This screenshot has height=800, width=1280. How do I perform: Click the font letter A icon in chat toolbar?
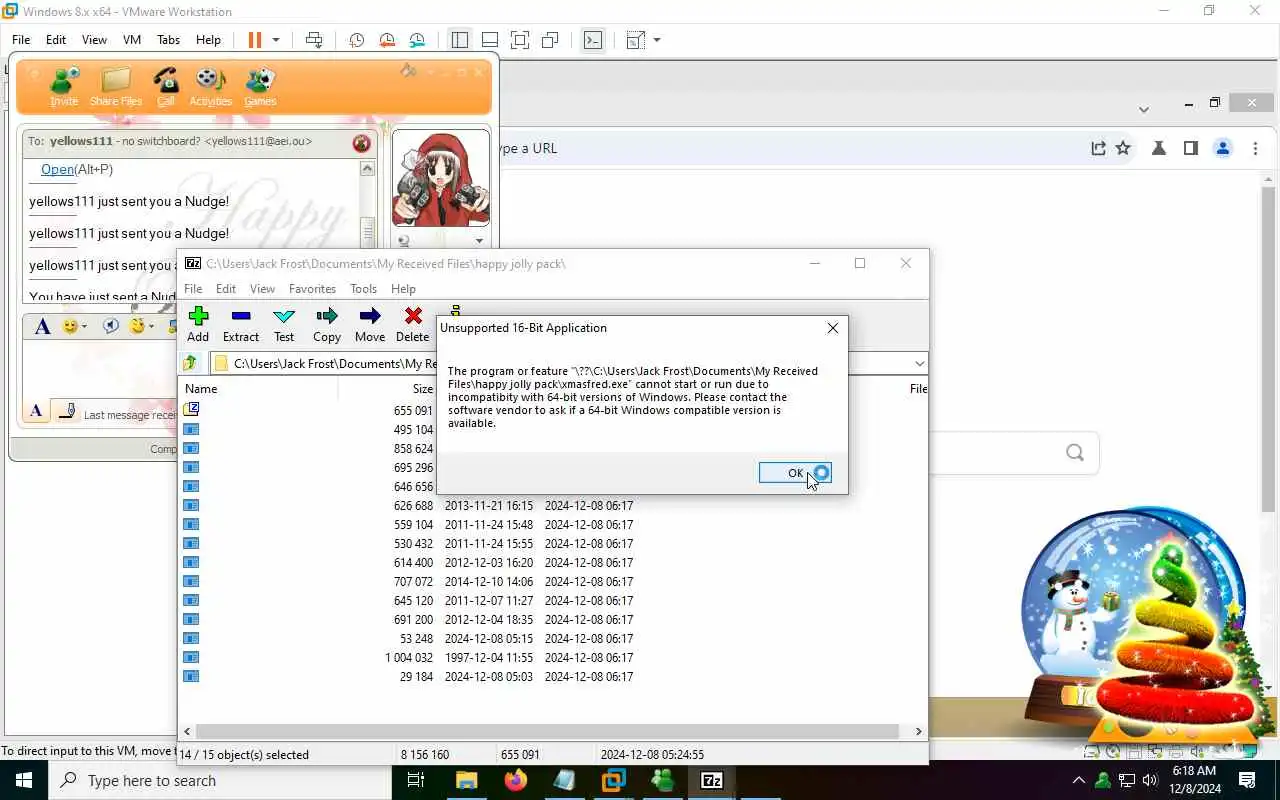[42, 327]
